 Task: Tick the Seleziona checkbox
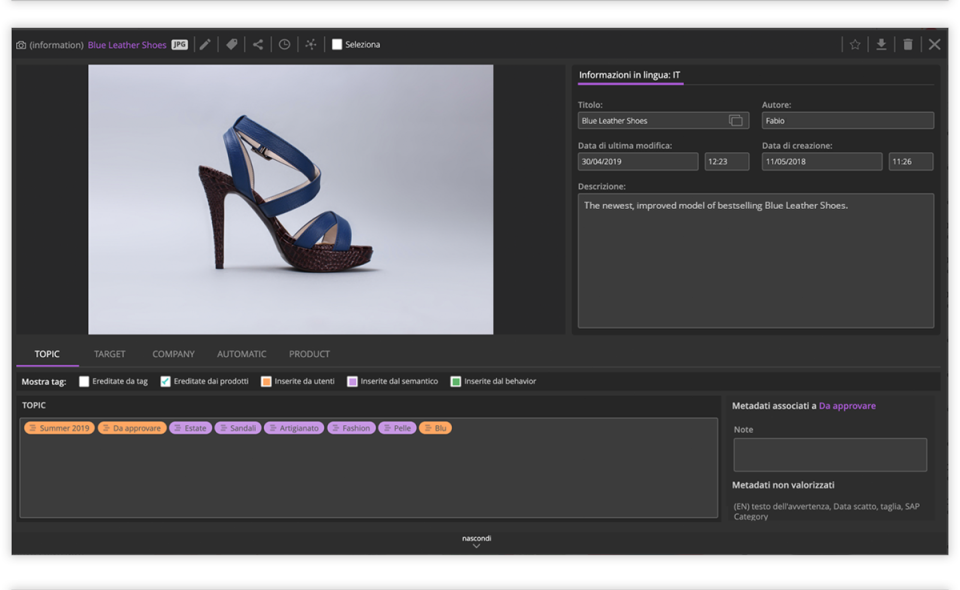337,45
